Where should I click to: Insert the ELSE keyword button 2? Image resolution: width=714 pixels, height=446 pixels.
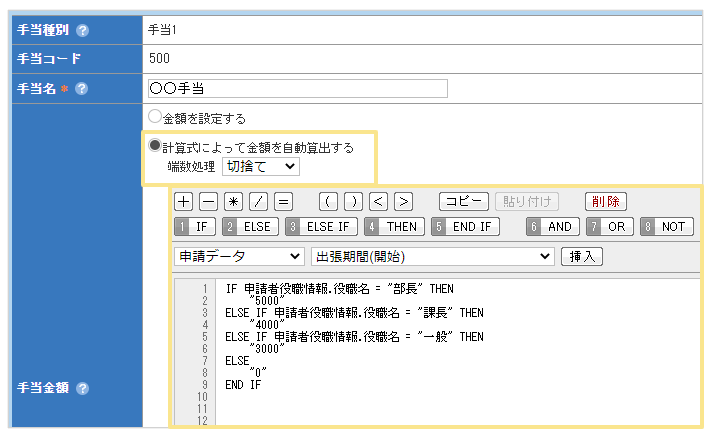pyautogui.click(x=250, y=226)
